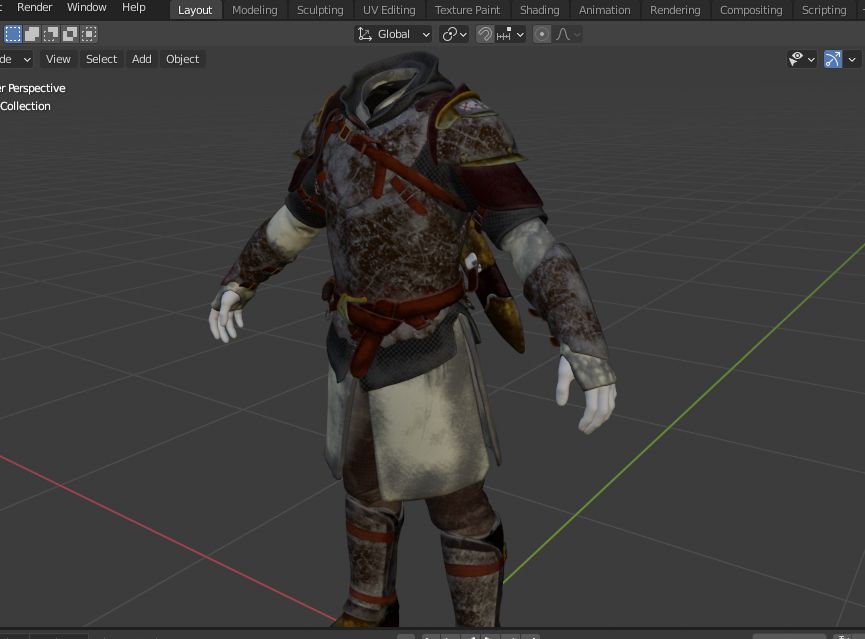Click the Object menu in viewport header
This screenshot has width=865, height=639.
182,59
